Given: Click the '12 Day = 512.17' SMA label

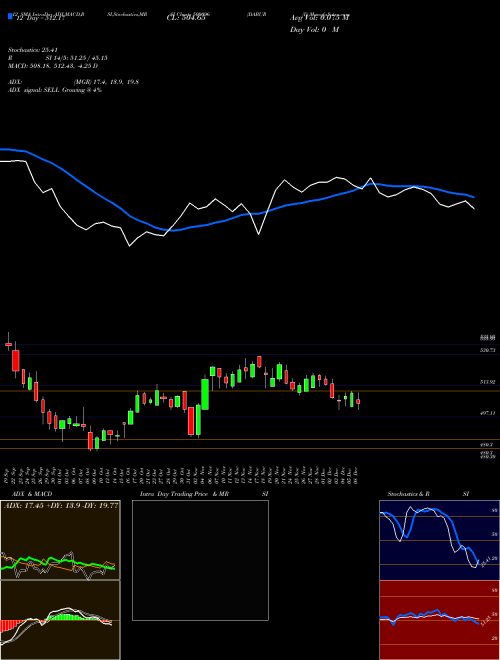Looking at the screenshot, I should [x=38, y=18].
